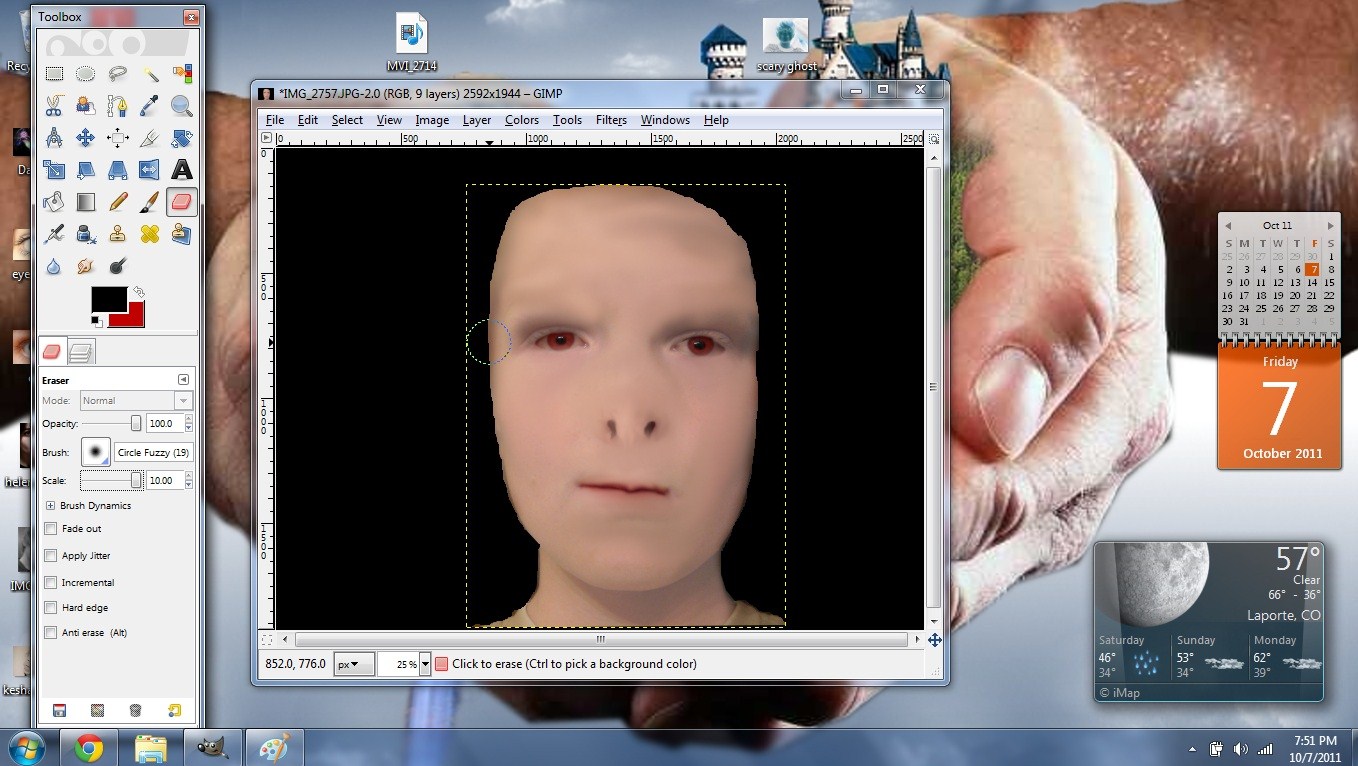The width and height of the screenshot is (1358, 766).
Task: Open the brush preview thumbnail
Action: point(96,453)
